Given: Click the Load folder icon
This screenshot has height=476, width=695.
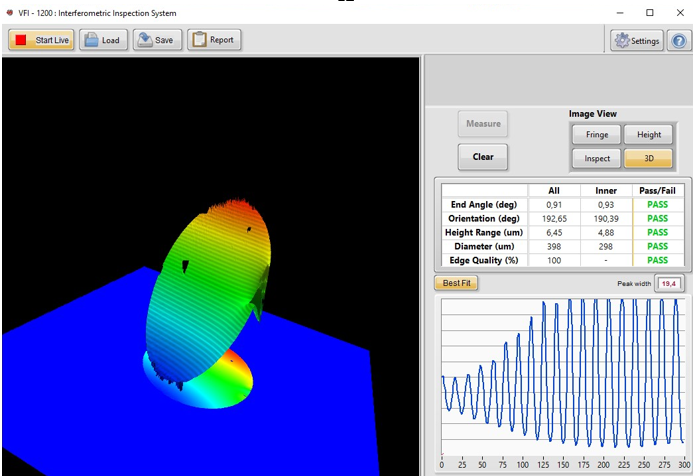Looking at the screenshot, I should click(91, 41).
